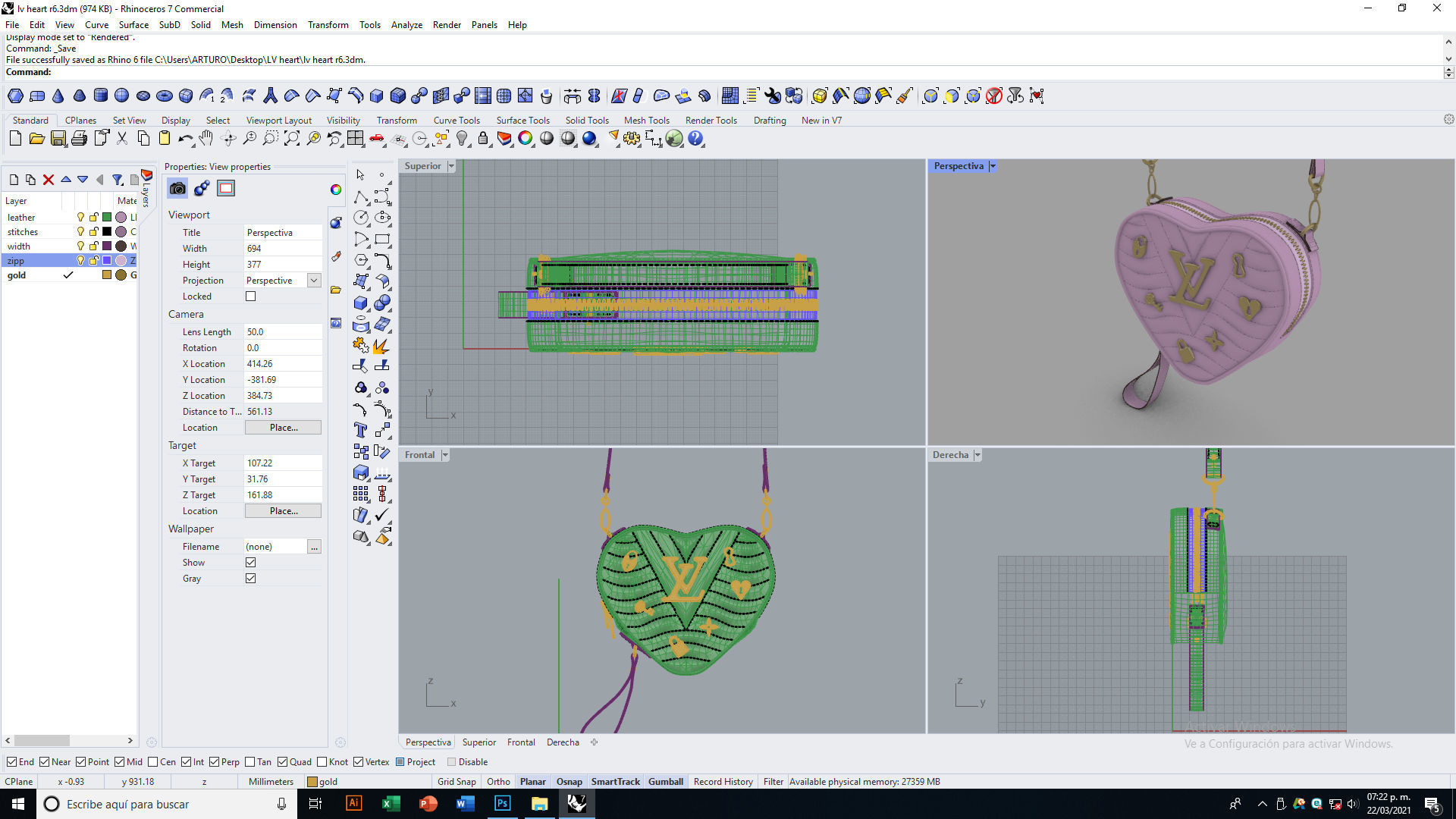This screenshot has height=819, width=1456.
Task: Click the Lens Length value field
Action: [x=283, y=332]
